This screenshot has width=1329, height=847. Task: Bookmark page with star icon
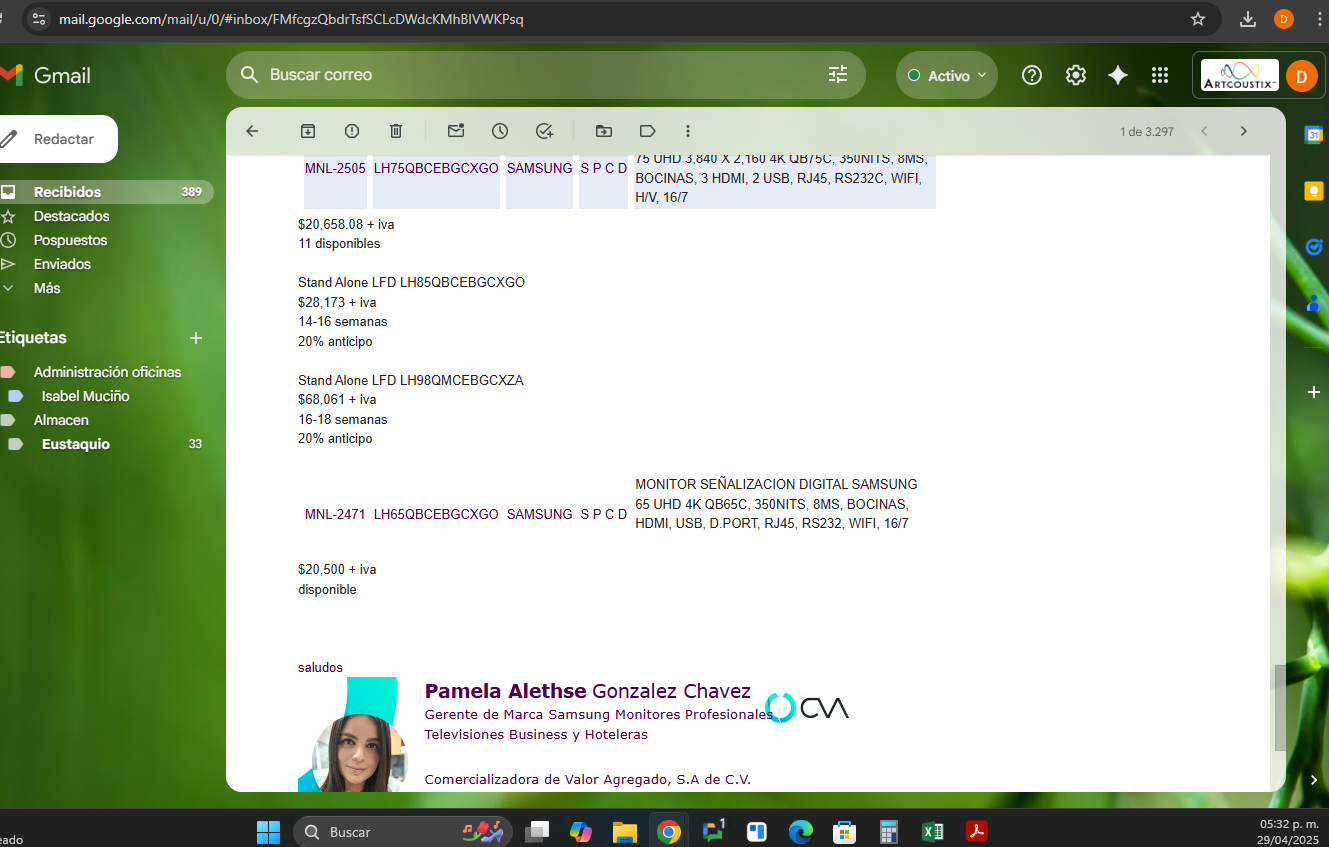1198,19
